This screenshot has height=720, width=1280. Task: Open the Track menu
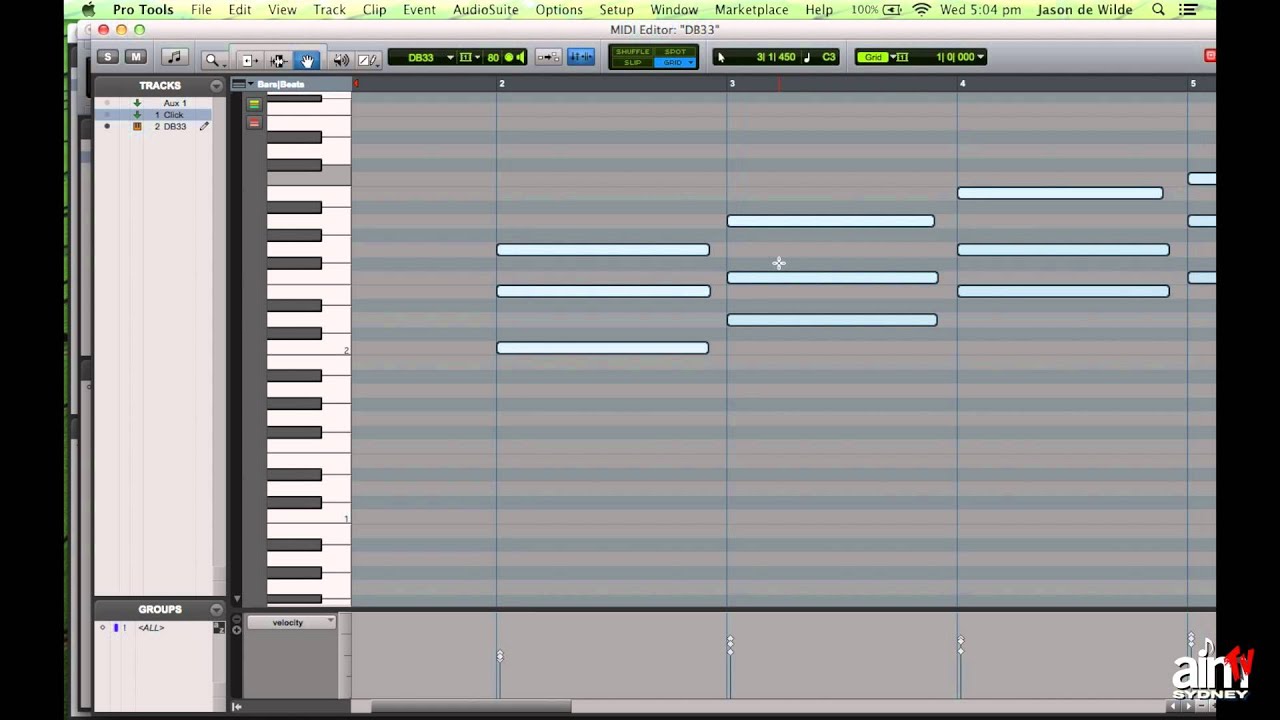329,10
